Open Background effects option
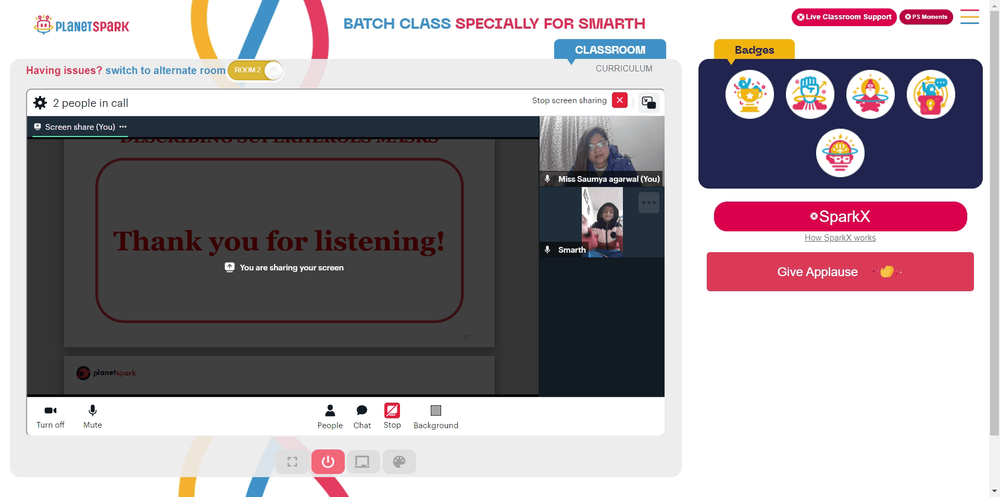 pos(436,417)
